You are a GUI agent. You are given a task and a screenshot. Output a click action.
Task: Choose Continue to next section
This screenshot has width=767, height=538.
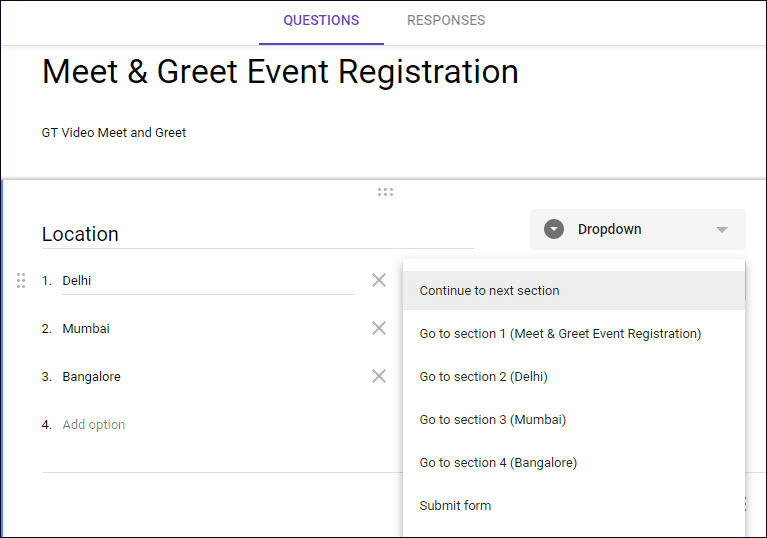tap(574, 291)
